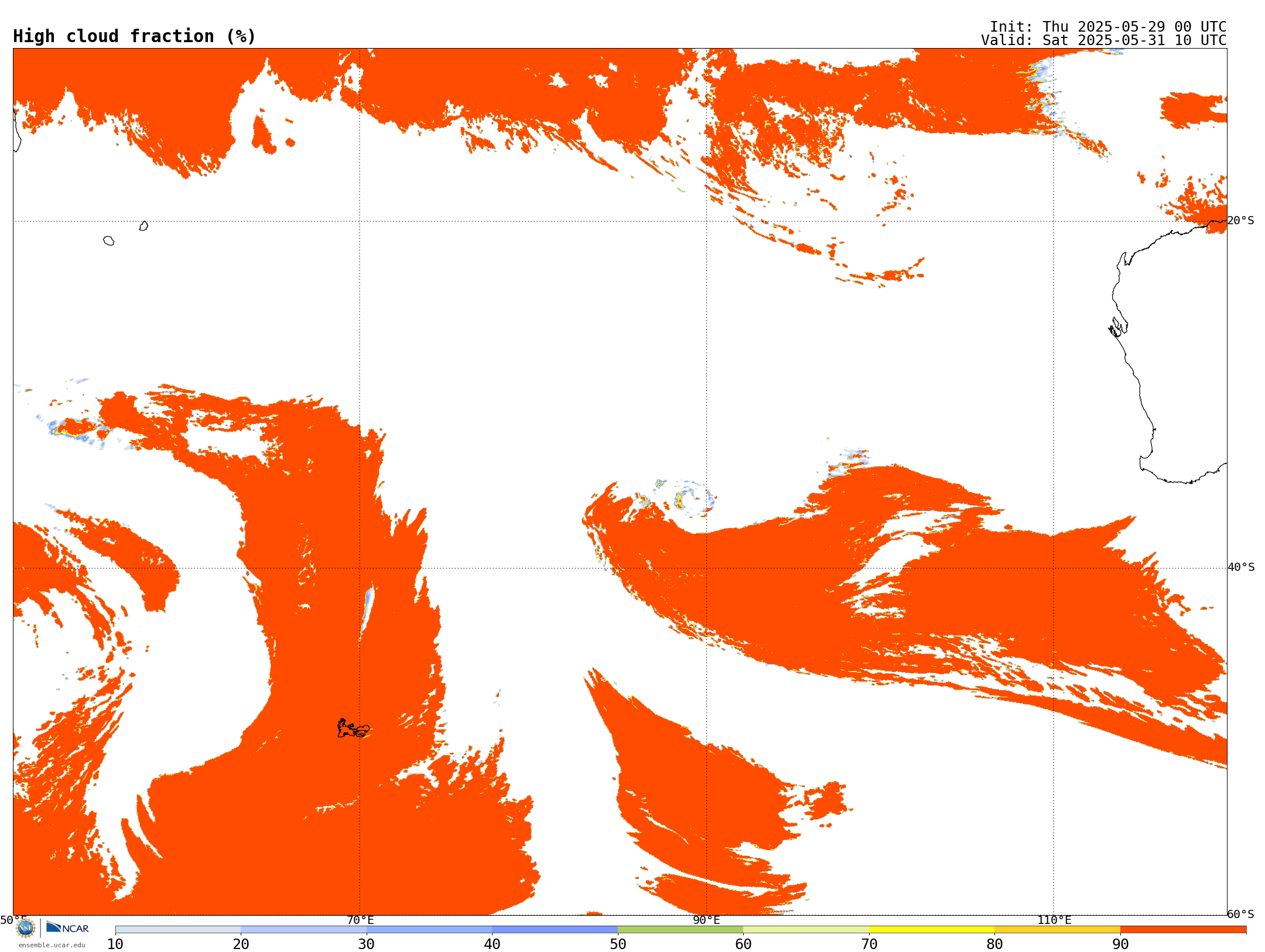Pick the 20-30 light blue colorbar segment
This screenshot has width=1265, height=952.
click(303, 930)
